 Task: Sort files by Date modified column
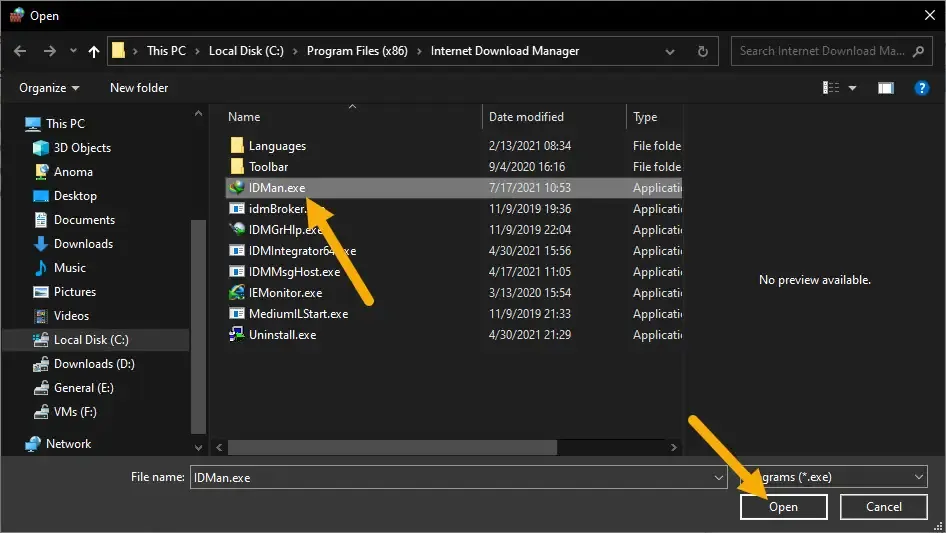[x=526, y=117]
